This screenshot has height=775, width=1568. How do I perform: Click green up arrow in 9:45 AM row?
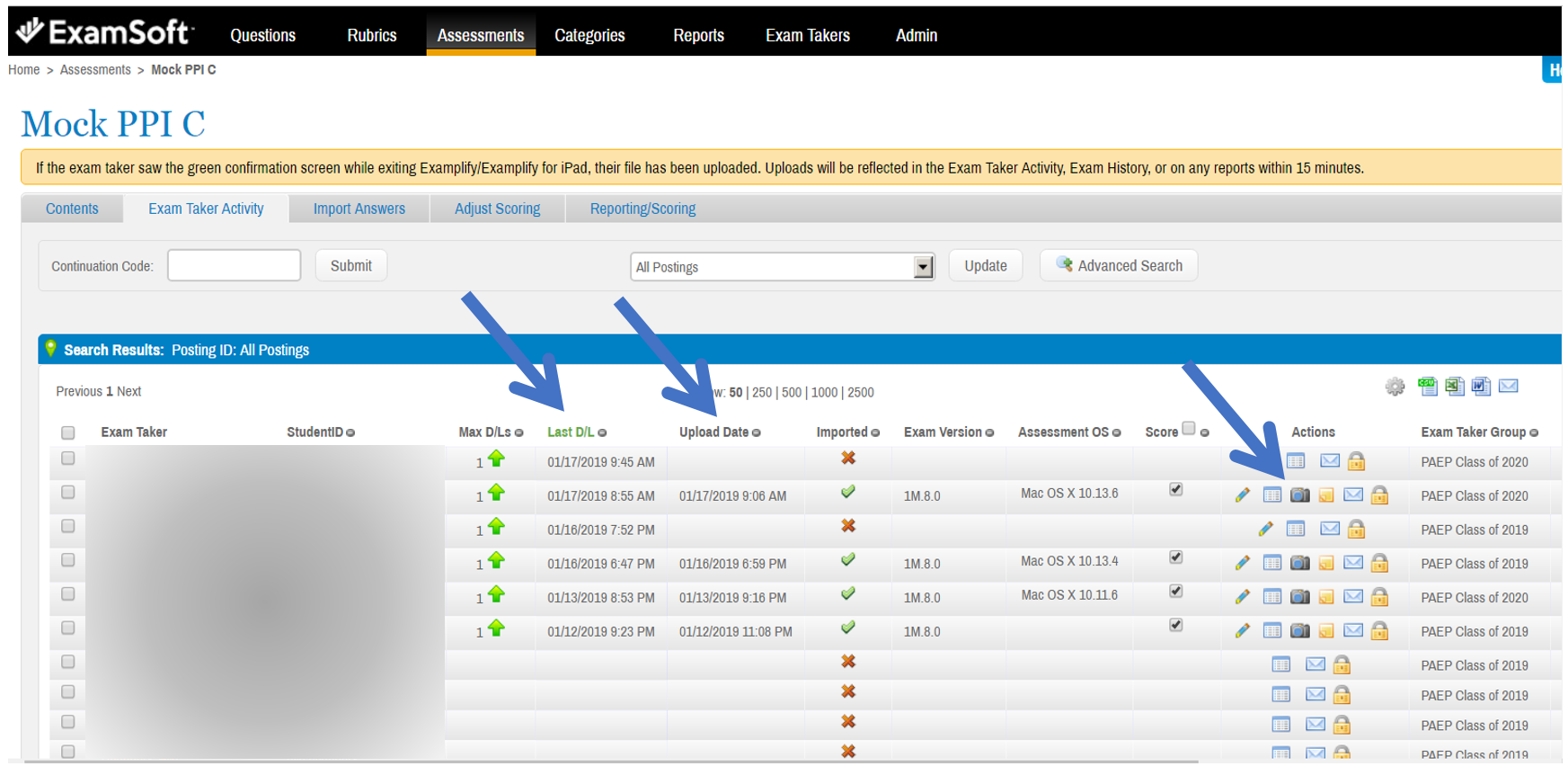496,459
